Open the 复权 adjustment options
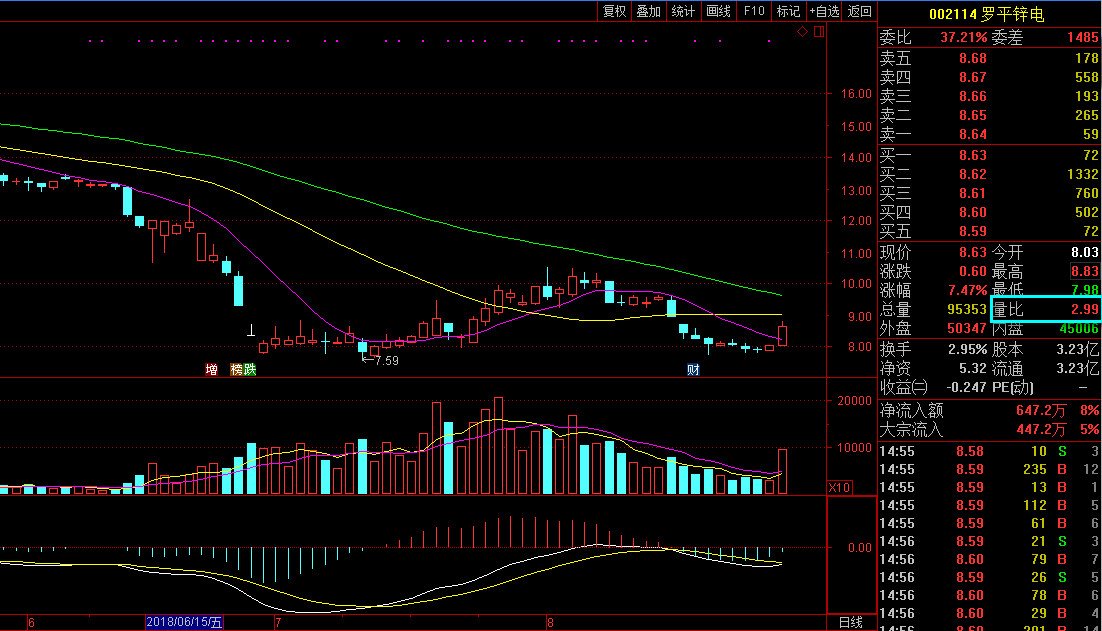 click(614, 11)
